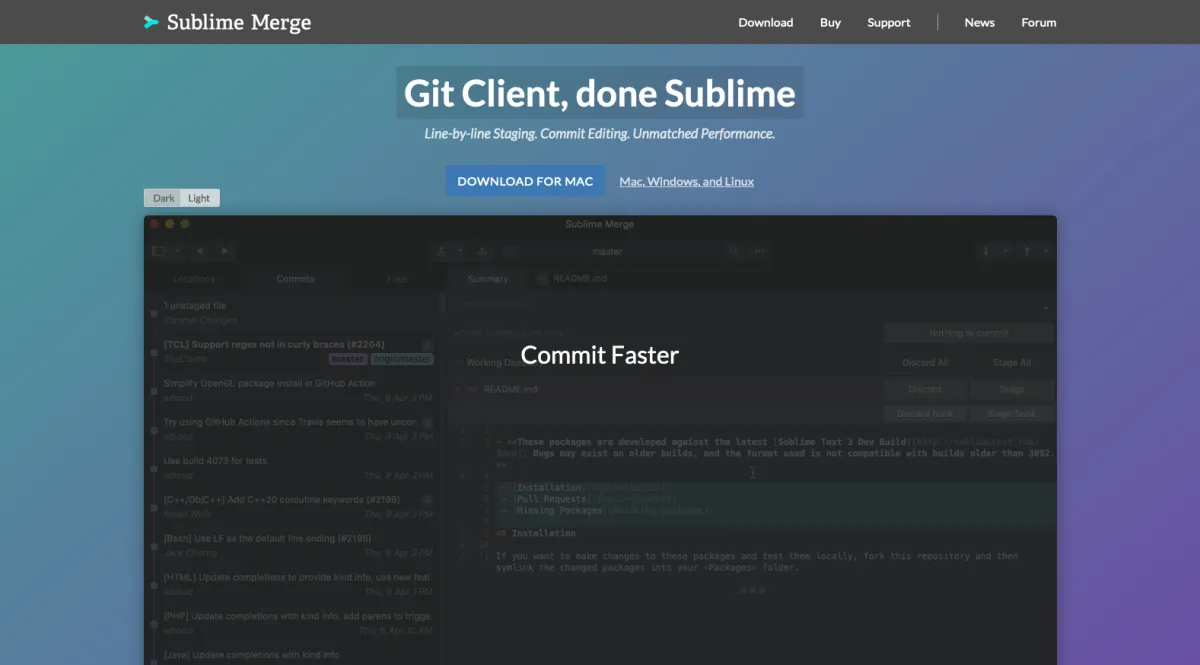Click the Commit Faster overlay caption
Image resolution: width=1200 pixels, height=665 pixels.
600,355
